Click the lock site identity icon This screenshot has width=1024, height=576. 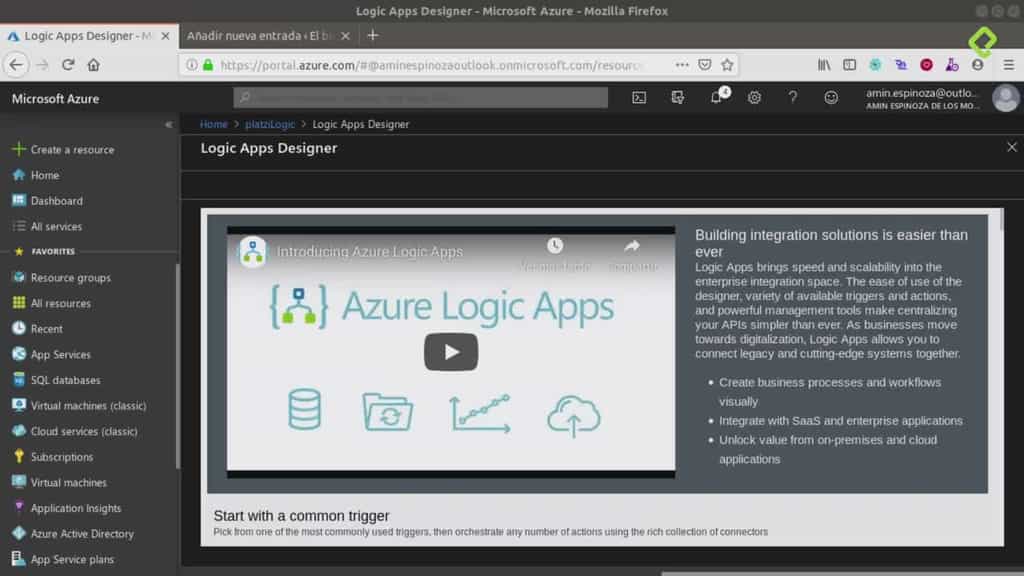click(208, 65)
